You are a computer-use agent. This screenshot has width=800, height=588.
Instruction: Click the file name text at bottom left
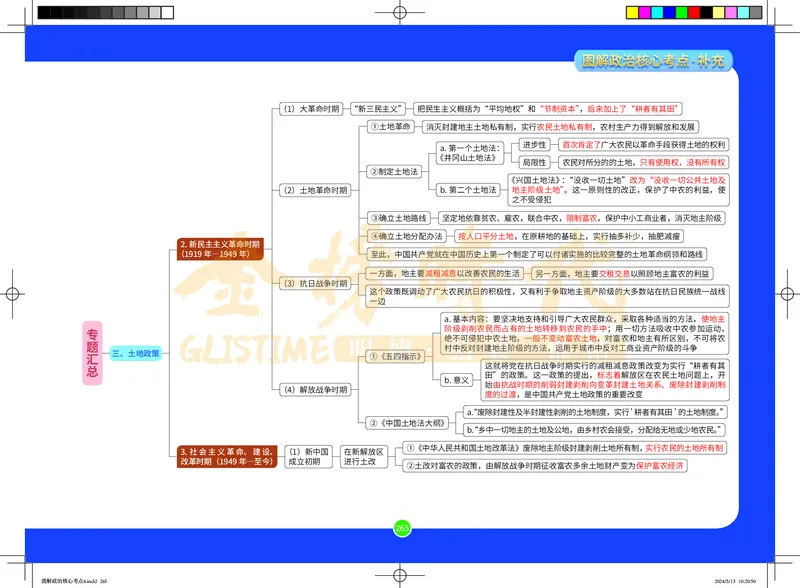coord(71,579)
